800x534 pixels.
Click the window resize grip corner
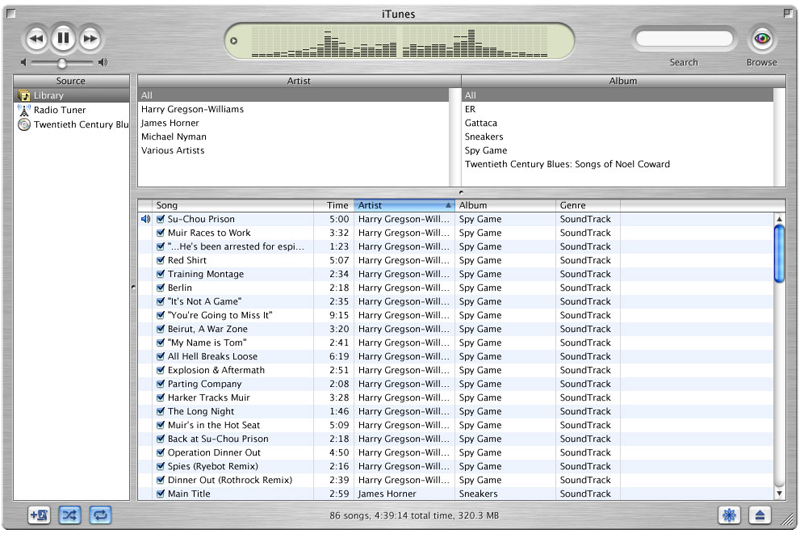click(x=788, y=520)
